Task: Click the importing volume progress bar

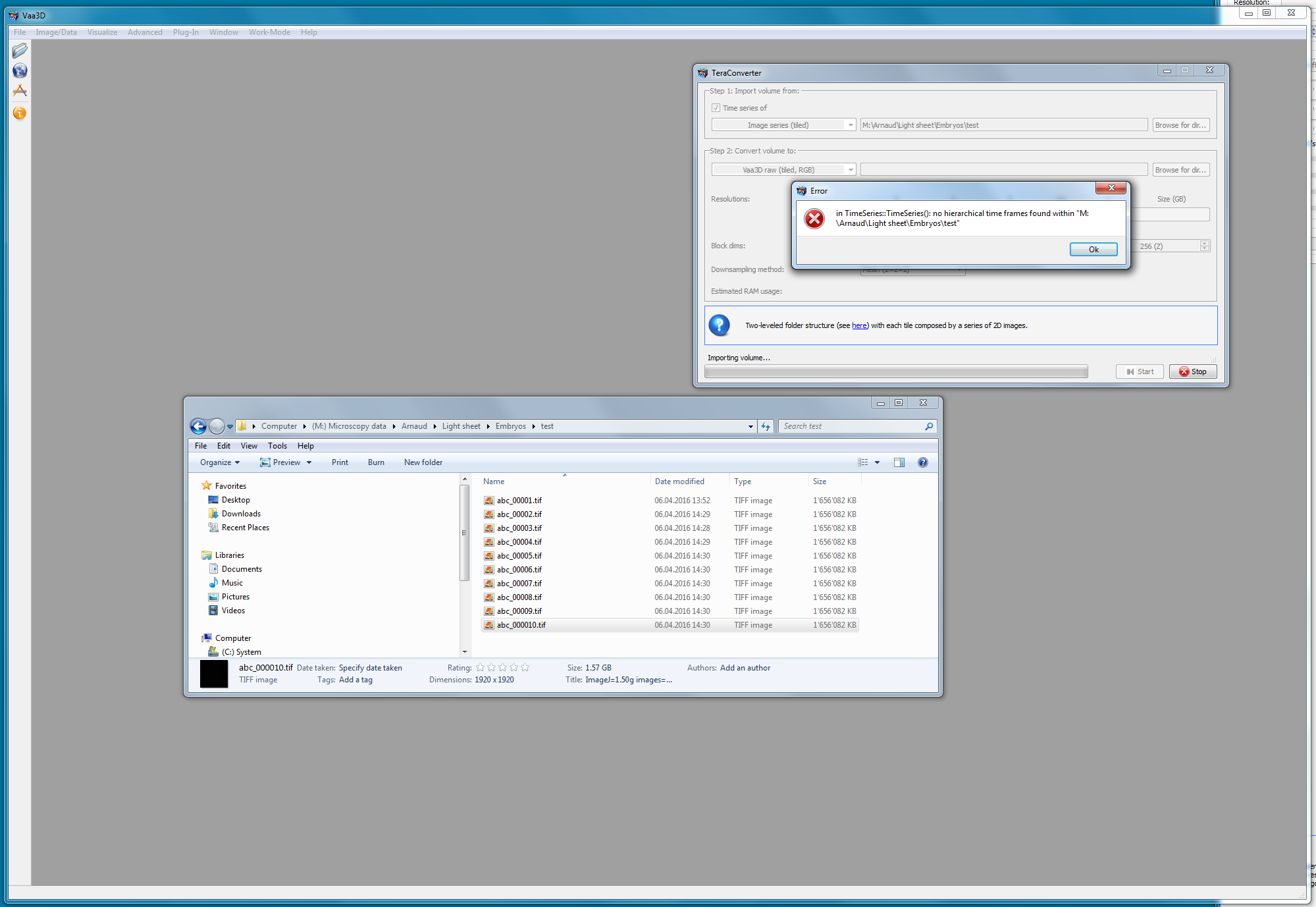Action: [895, 372]
